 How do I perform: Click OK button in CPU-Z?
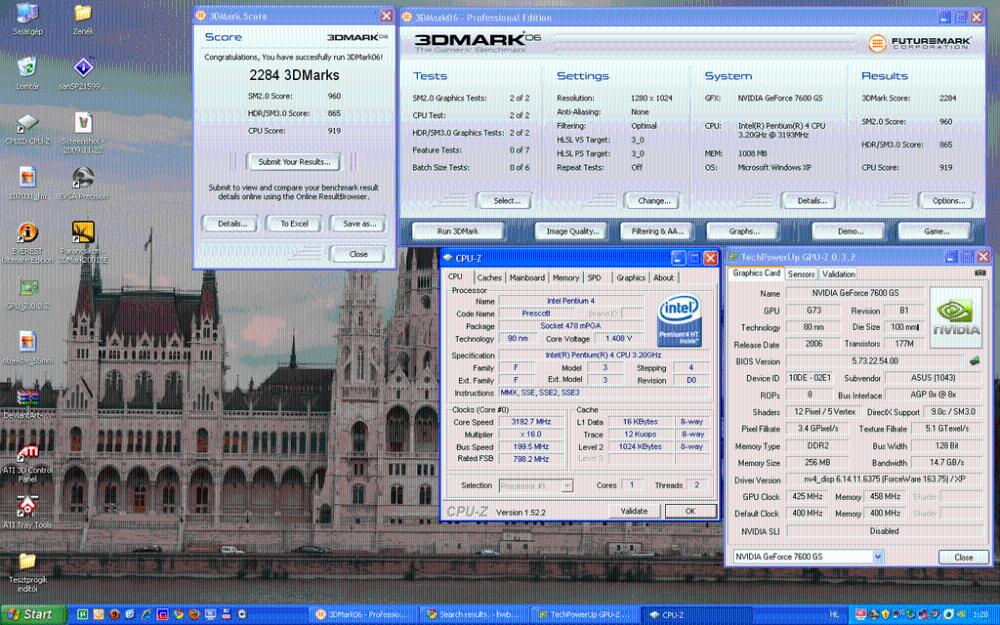pos(691,511)
